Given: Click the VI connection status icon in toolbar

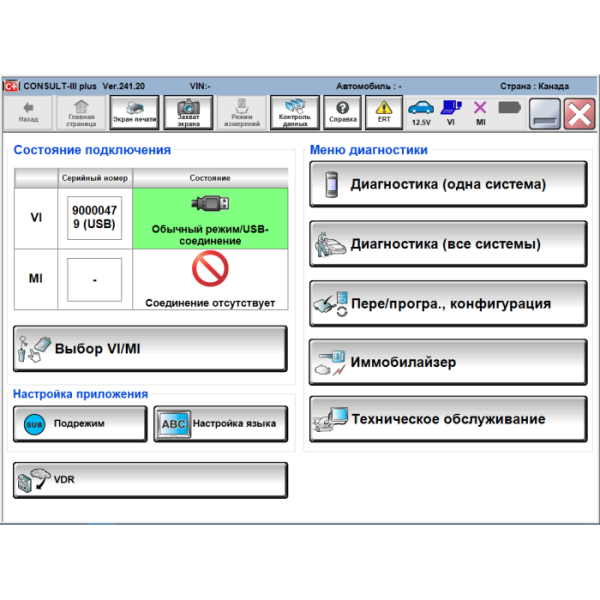Looking at the screenshot, I should 451,111.
